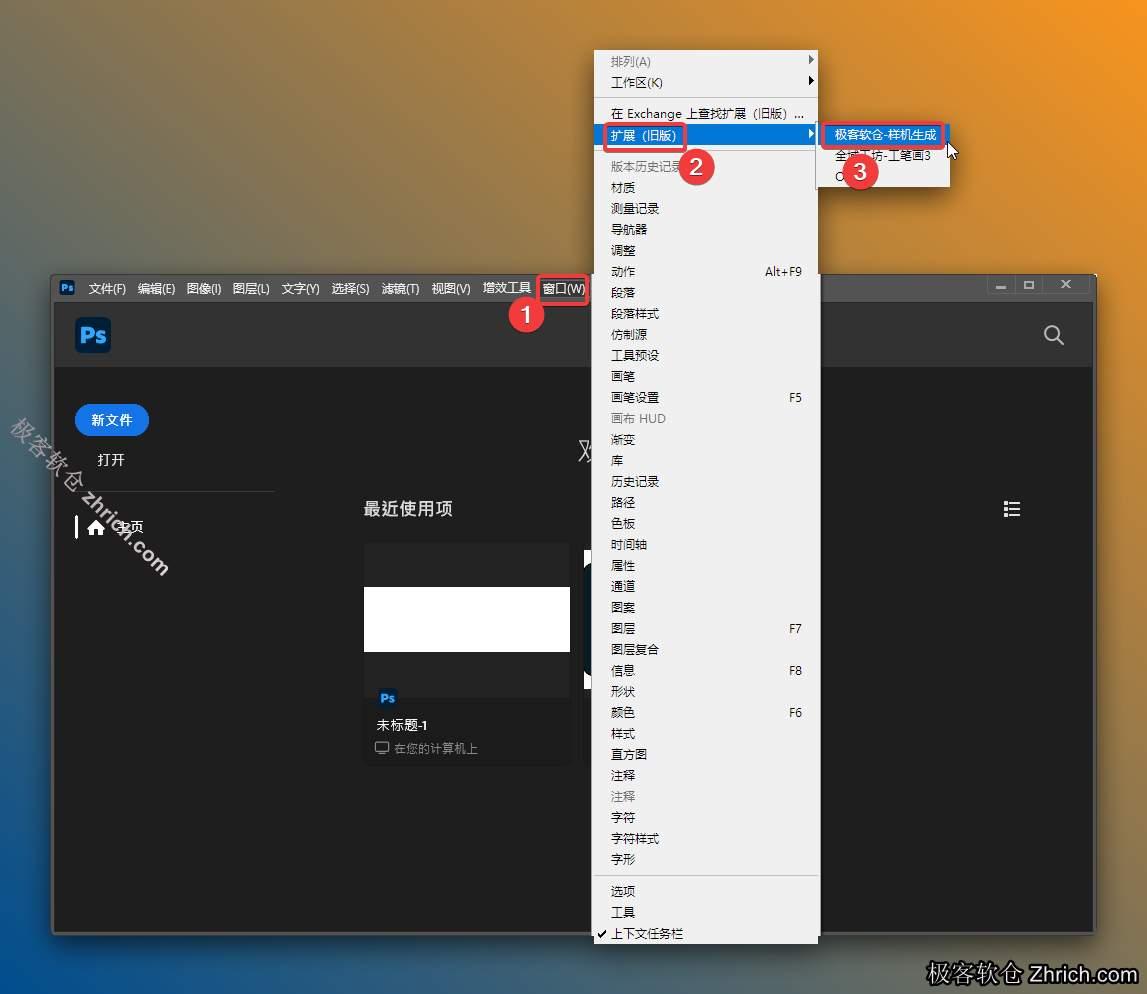Viewport: 1147px width, 994px height.
Task: Click the search magnifier icon in Photoshop
Action: click(x=1053, y=335)
